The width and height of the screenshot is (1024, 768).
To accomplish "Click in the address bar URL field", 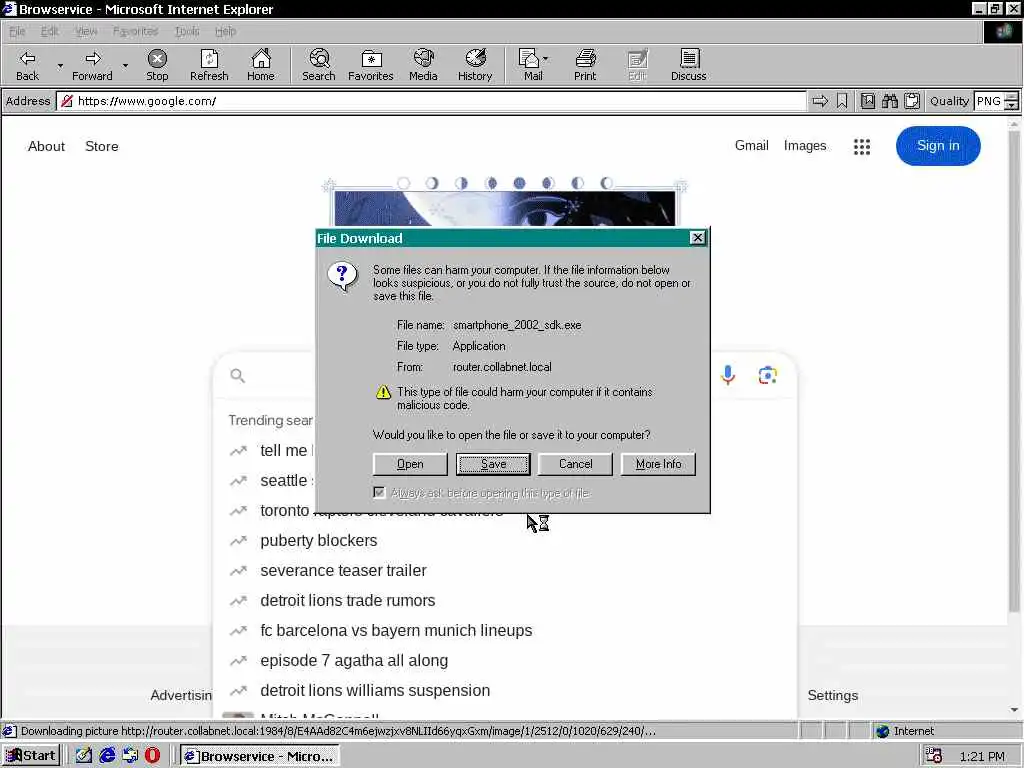I will click(x=431, y=101).
